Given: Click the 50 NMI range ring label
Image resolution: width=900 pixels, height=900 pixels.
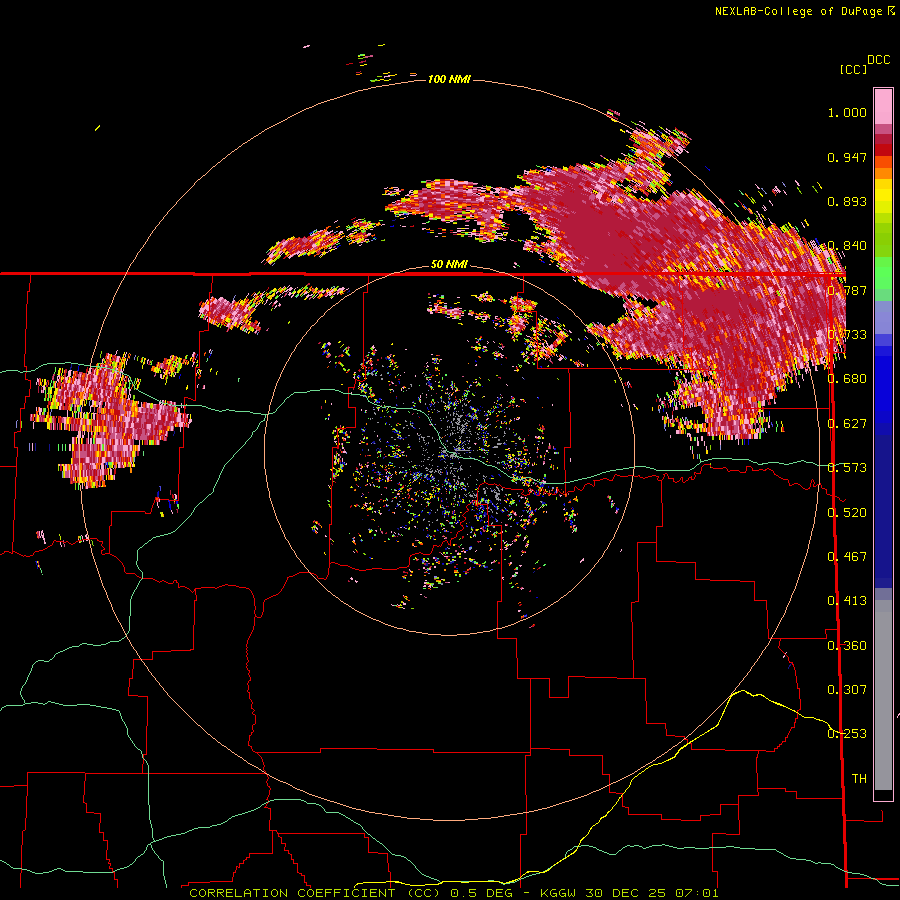Looking at the screenshot, I should click(449, 264).
